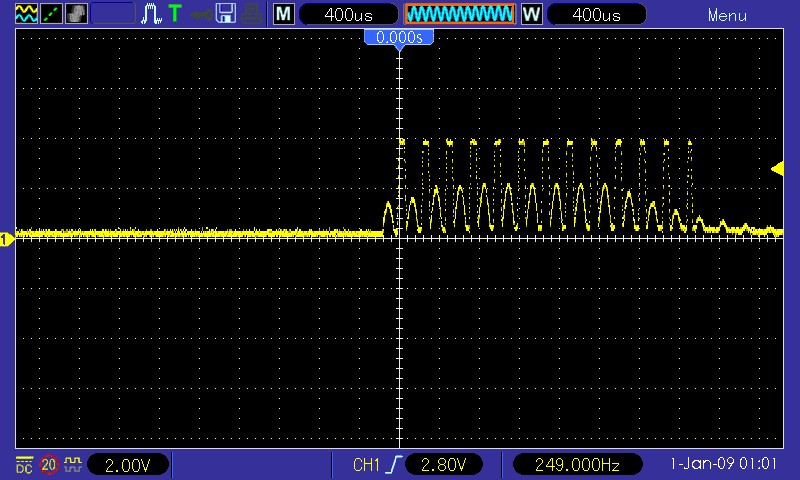Click the gray persistence display icon
800x480 pixels.
click(76, 14)
